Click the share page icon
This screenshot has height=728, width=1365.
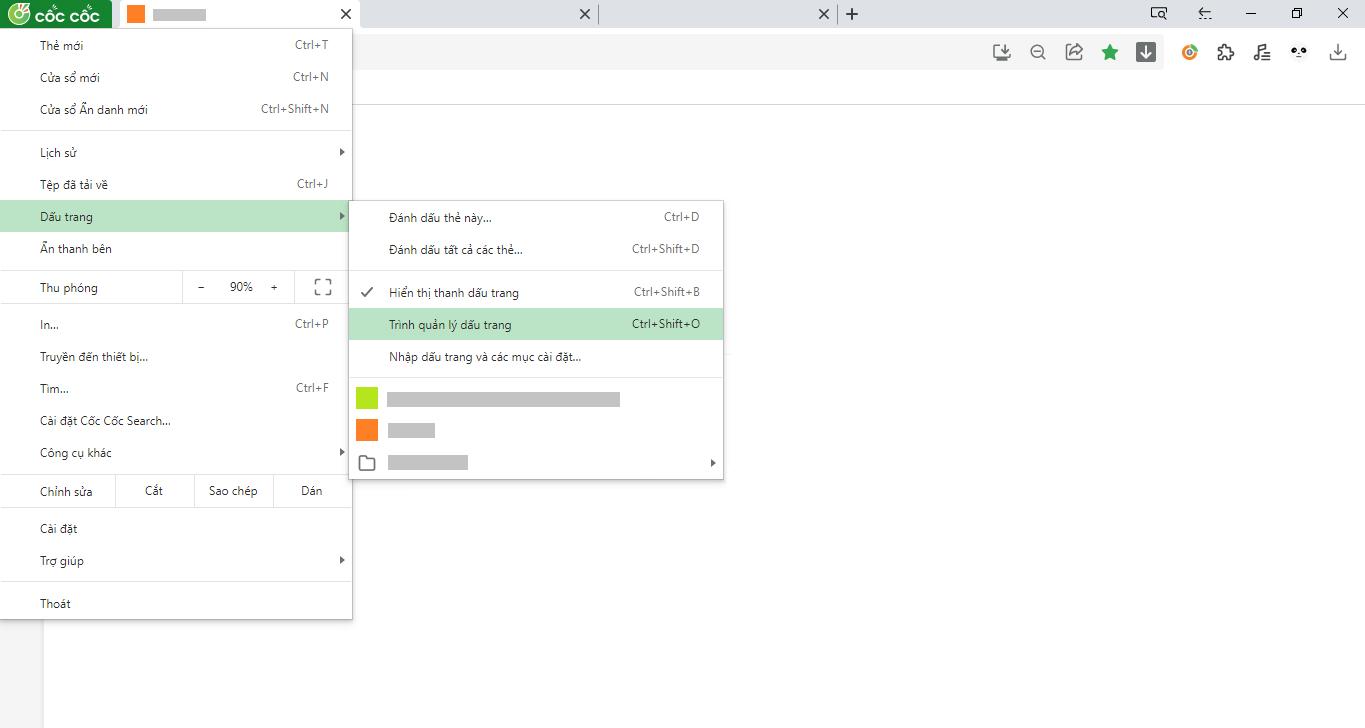point(1074,52)
